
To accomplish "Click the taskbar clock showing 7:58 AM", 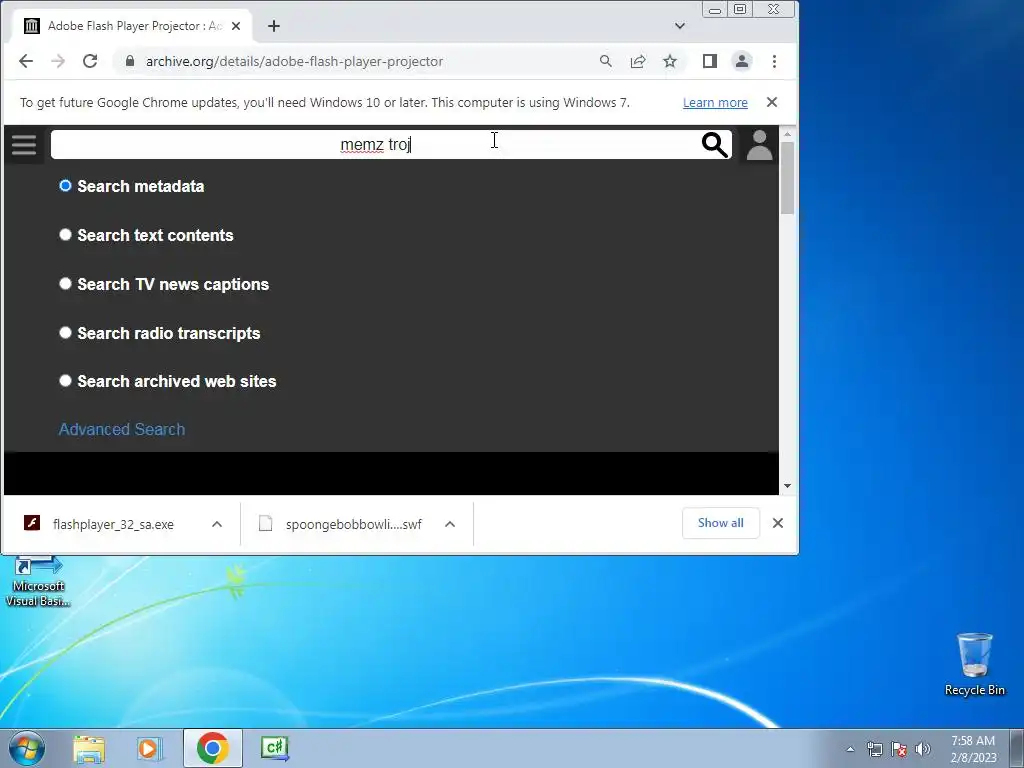I will 973,749.
